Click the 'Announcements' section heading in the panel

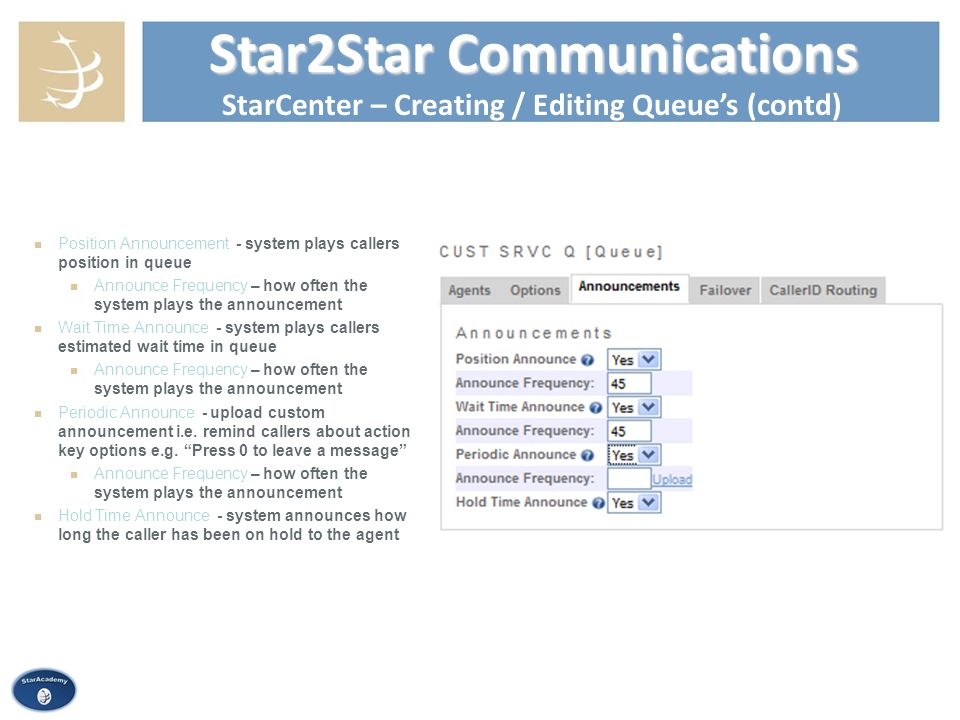click(533, 333)
